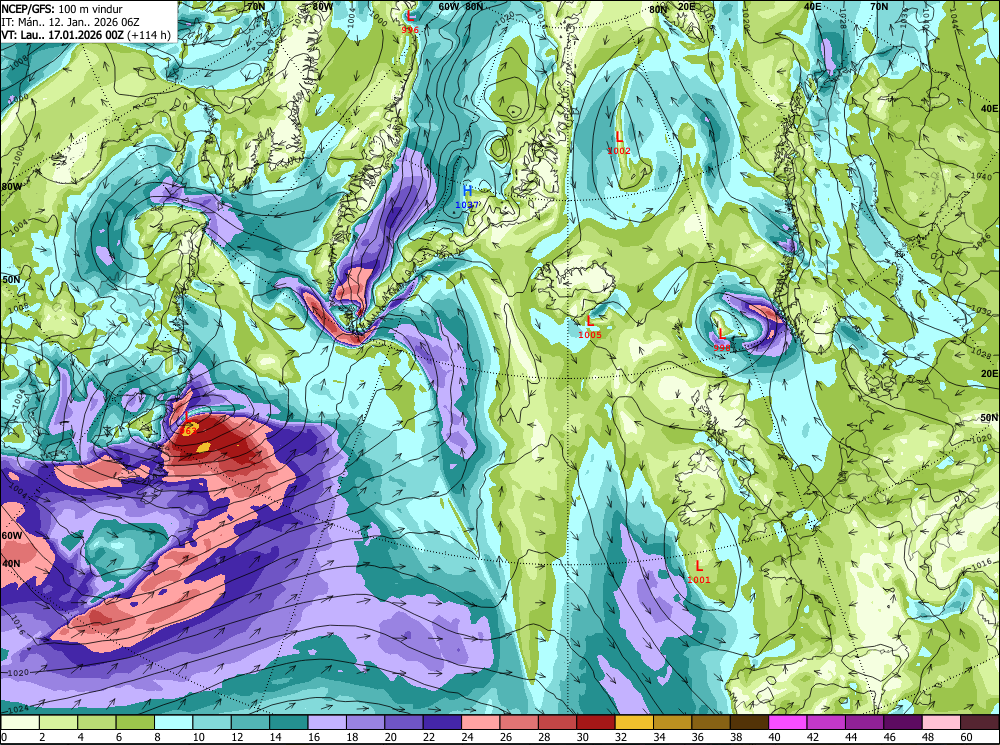The image size is (1000, 745).
Task: Click the '40N' label on left edge
Action: coord(11,564)
